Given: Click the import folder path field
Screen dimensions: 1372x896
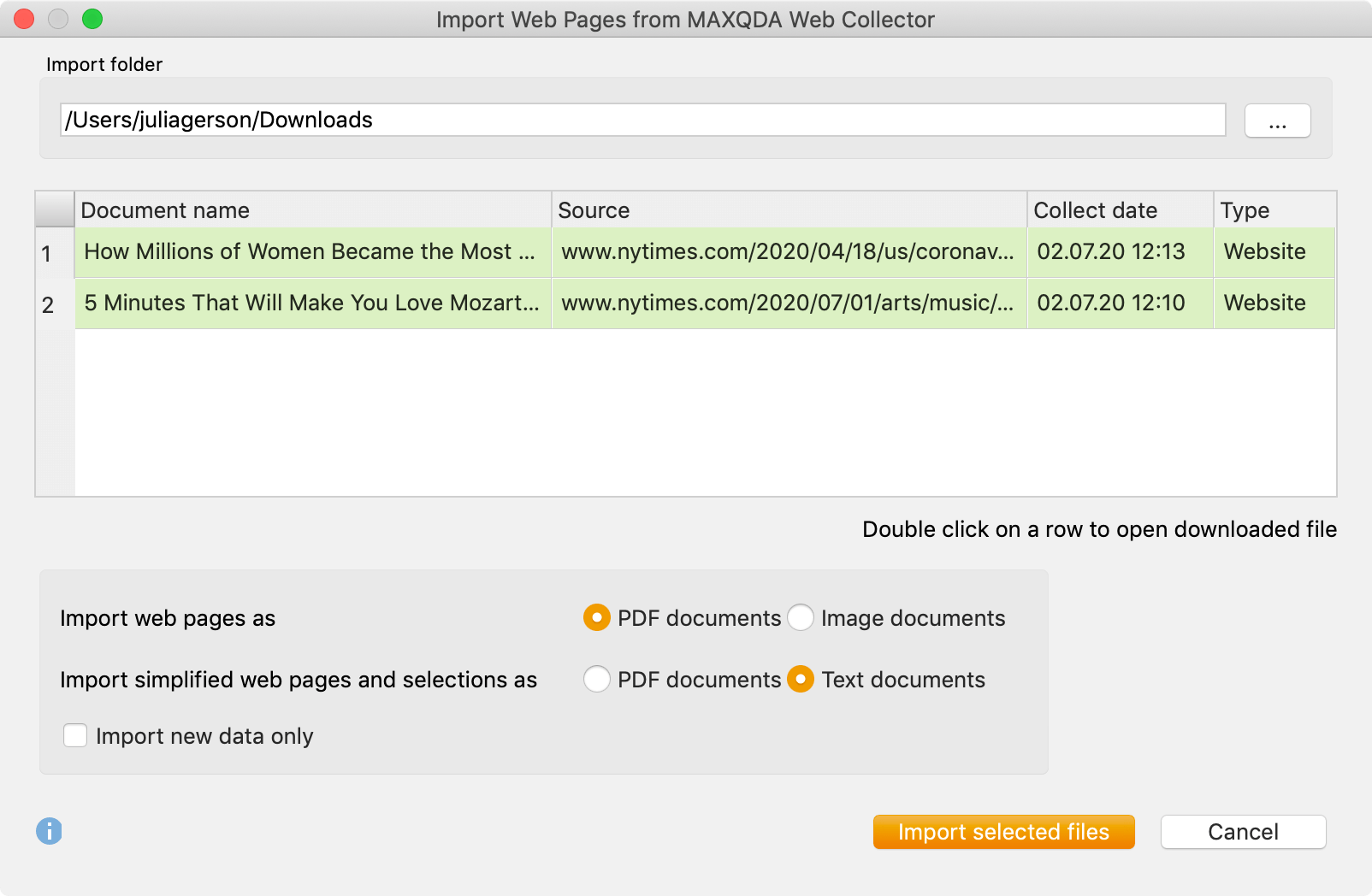Looking at the screenshot, I should tap(642, 120).
